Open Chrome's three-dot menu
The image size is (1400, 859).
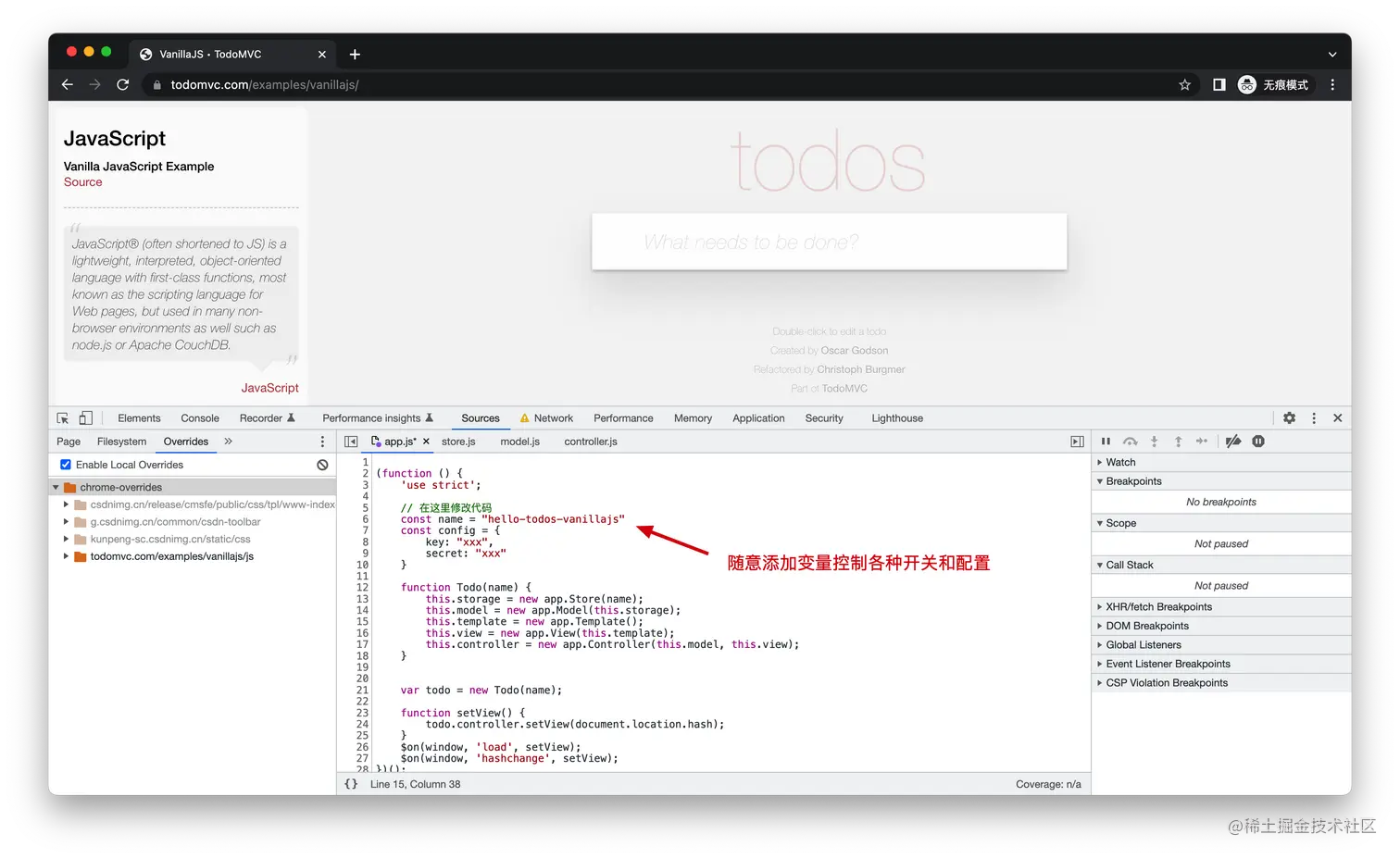coord(1332,84)
